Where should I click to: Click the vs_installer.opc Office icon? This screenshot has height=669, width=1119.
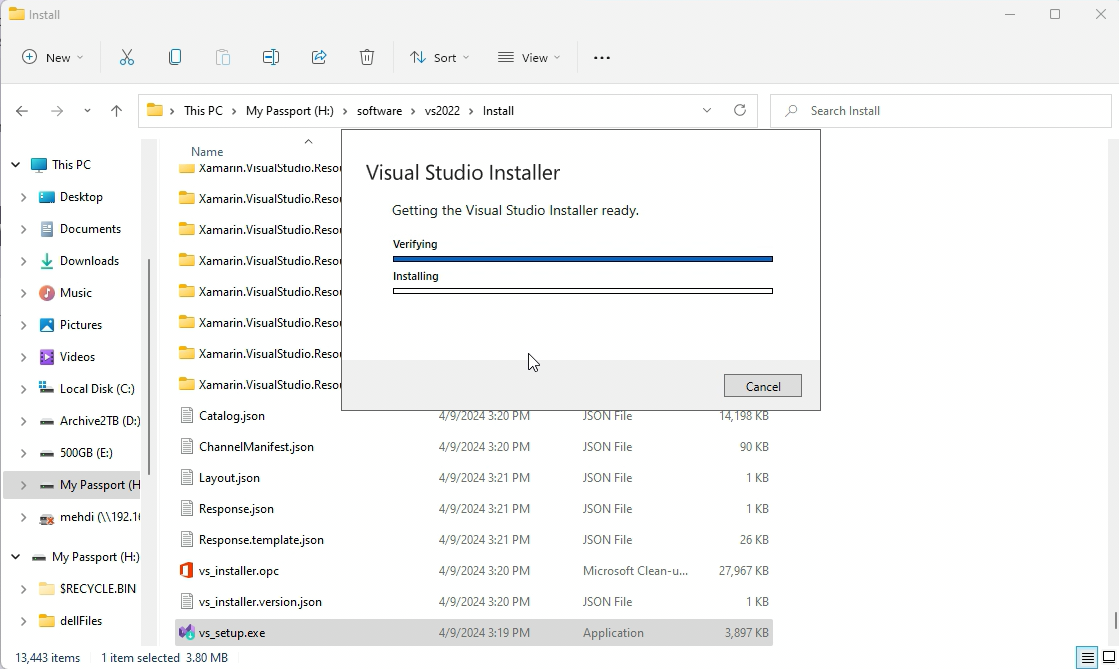pos(186,570)
